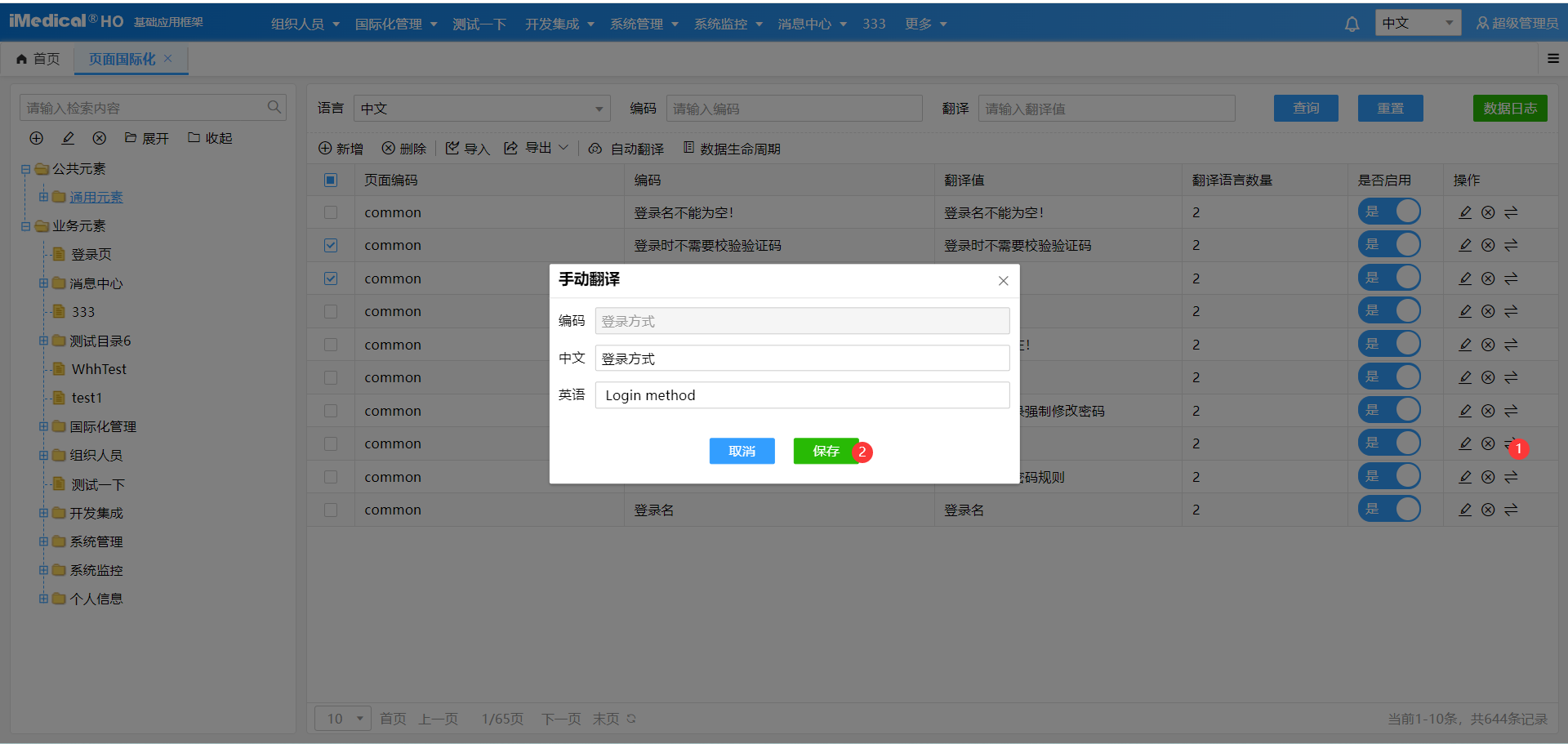1568x744 pixels.
Task: Expand the 国际化管理 tree node
Action: 43,426
